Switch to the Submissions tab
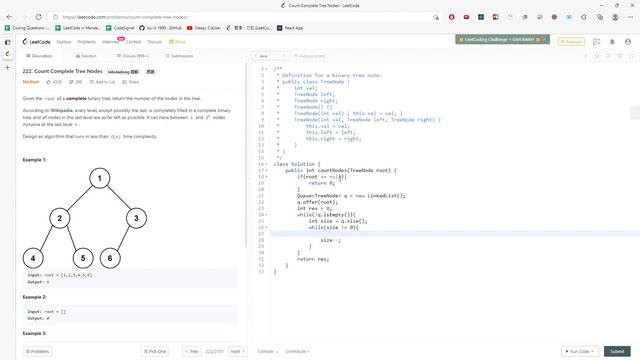 point(180,56)
